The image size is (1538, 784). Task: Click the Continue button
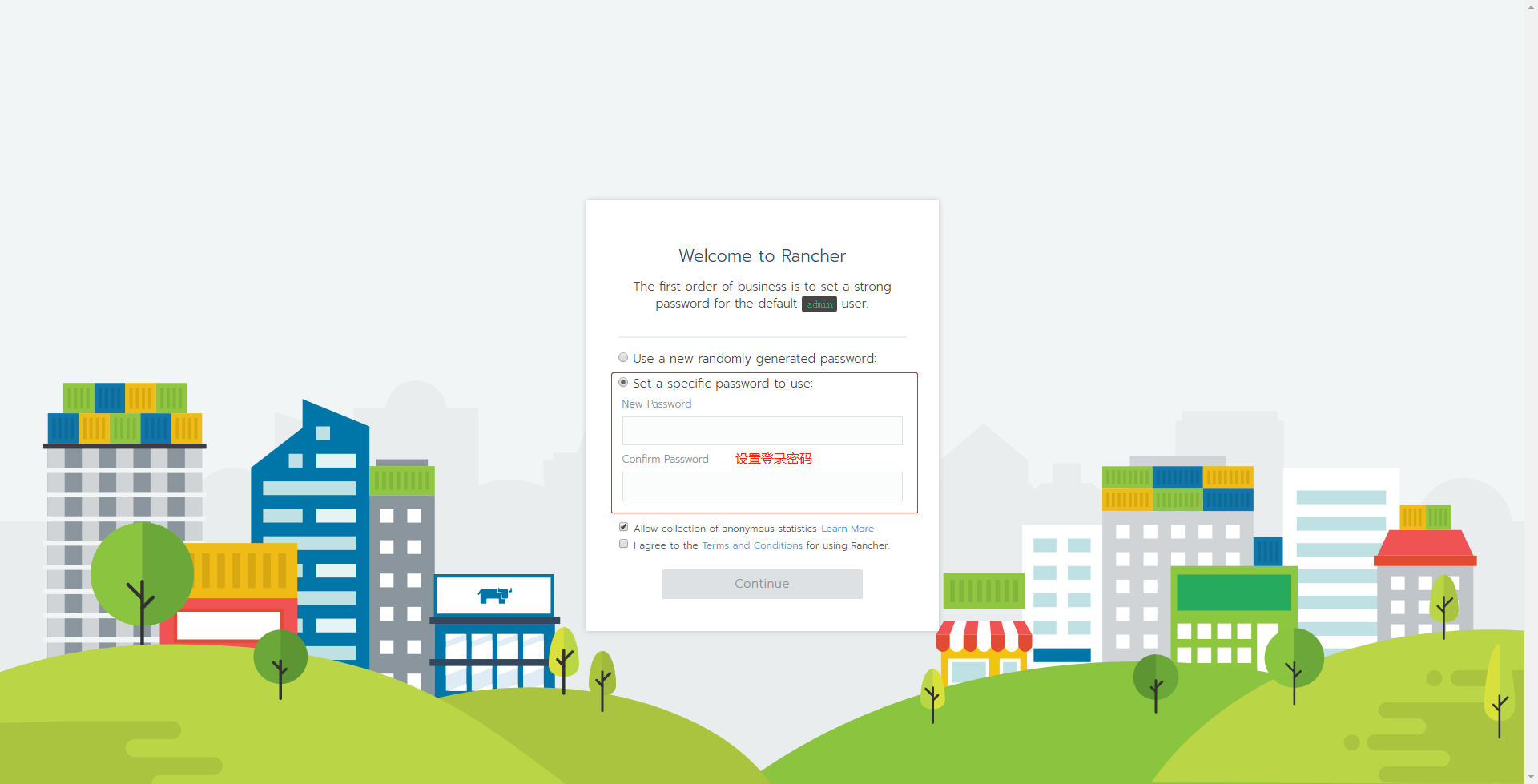(763, 584)
